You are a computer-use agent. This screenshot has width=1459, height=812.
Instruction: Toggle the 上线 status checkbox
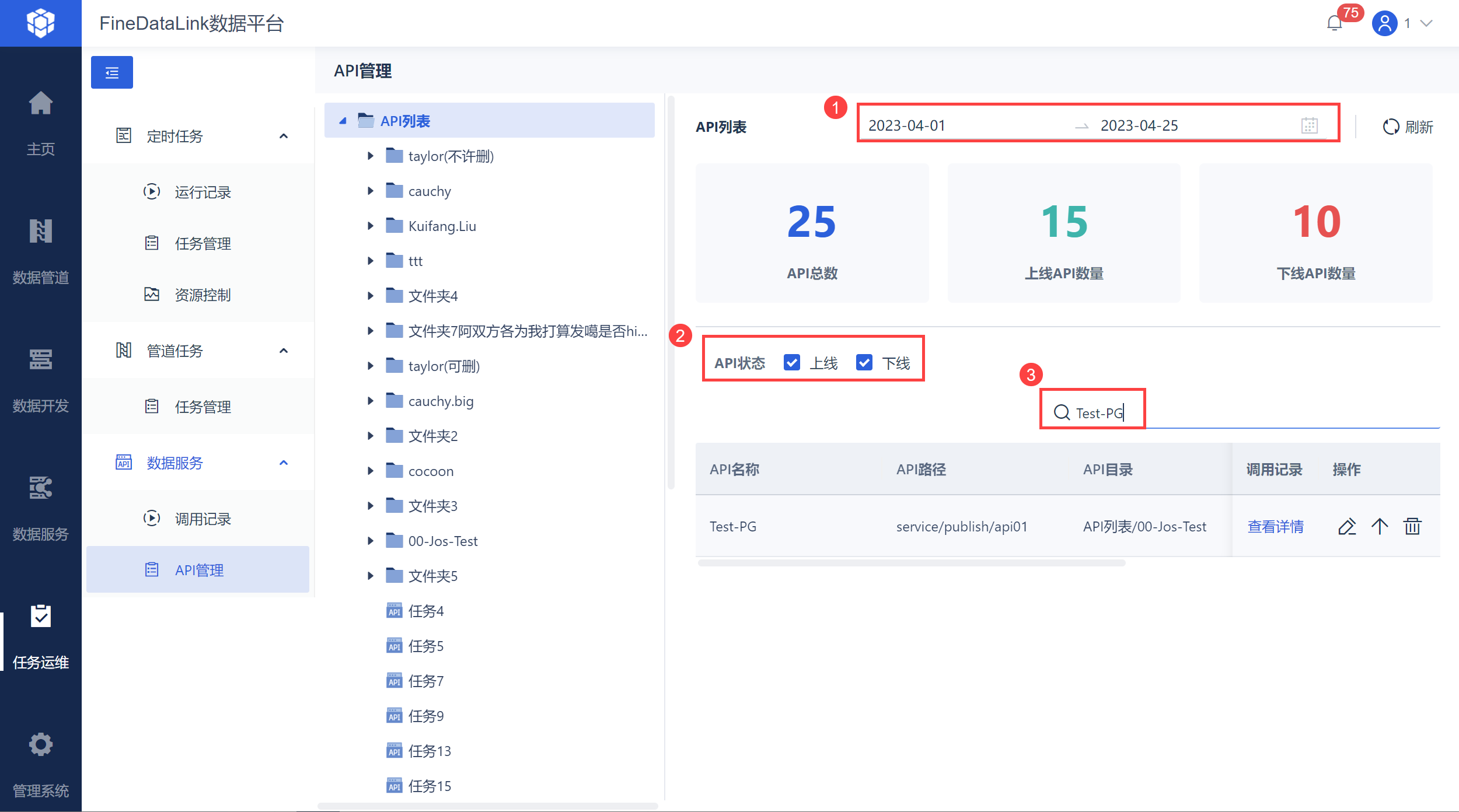click(792, 362)
